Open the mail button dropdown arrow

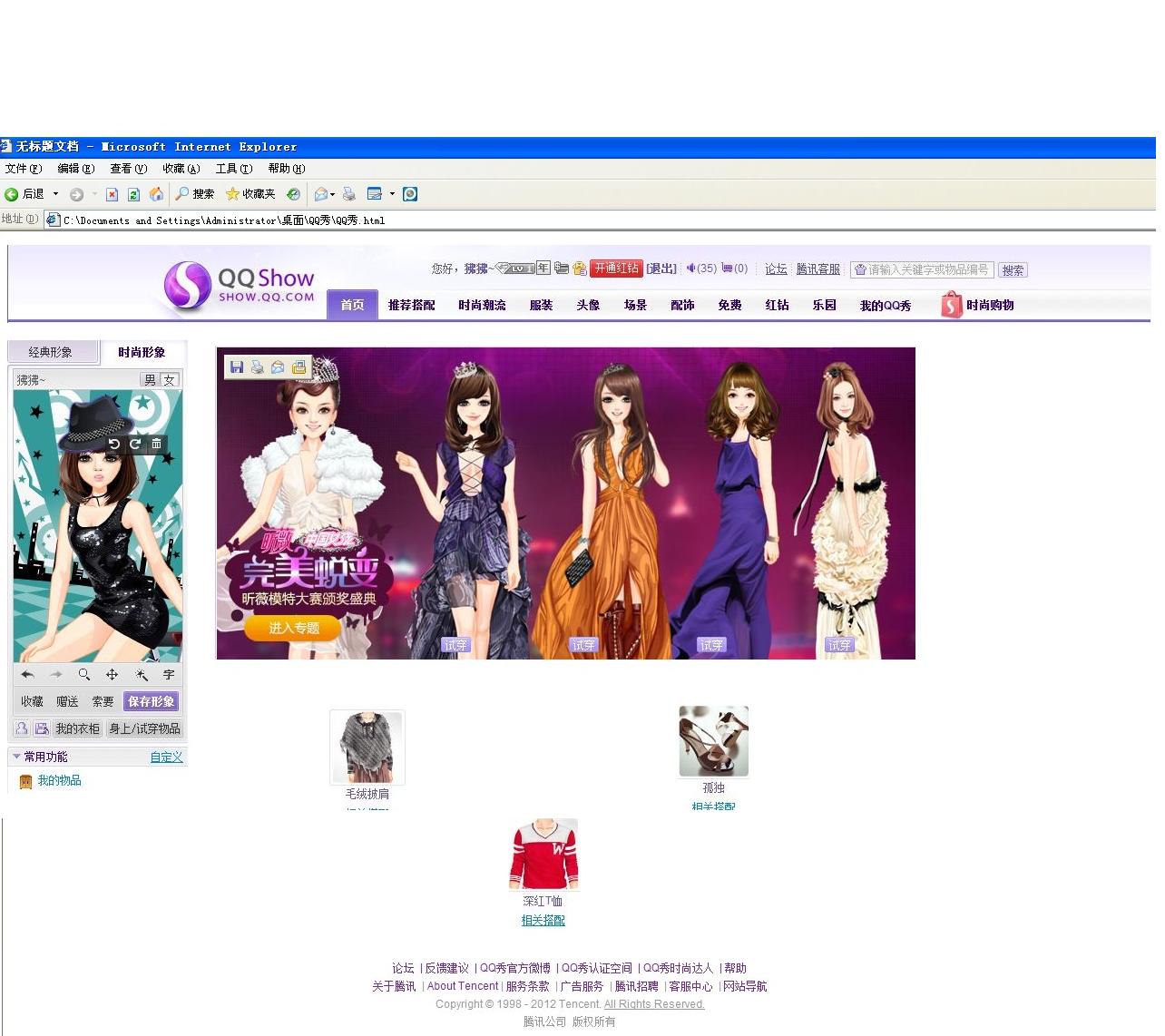point(333,194)
